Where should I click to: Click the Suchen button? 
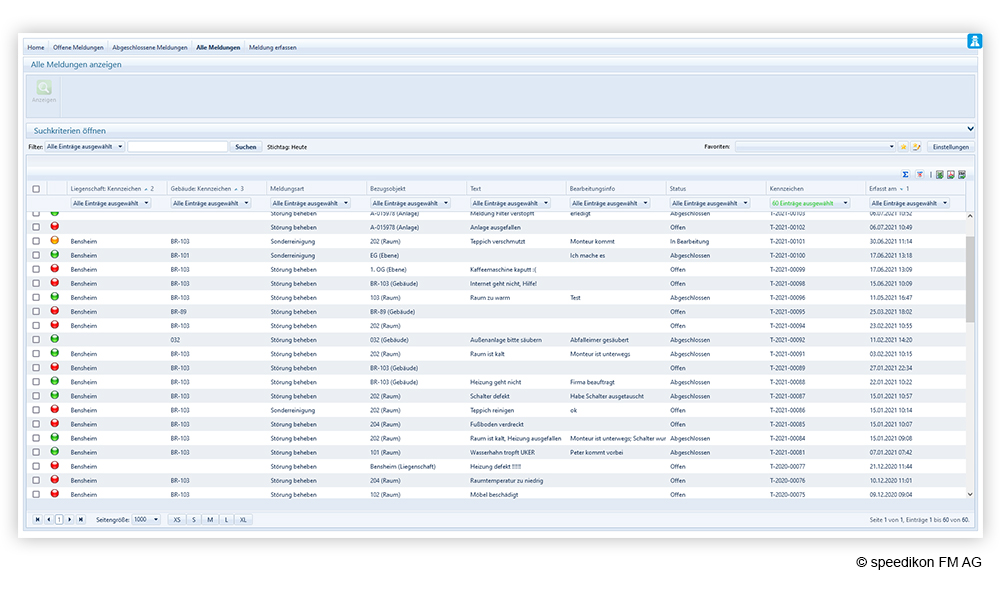pos(246,147)
